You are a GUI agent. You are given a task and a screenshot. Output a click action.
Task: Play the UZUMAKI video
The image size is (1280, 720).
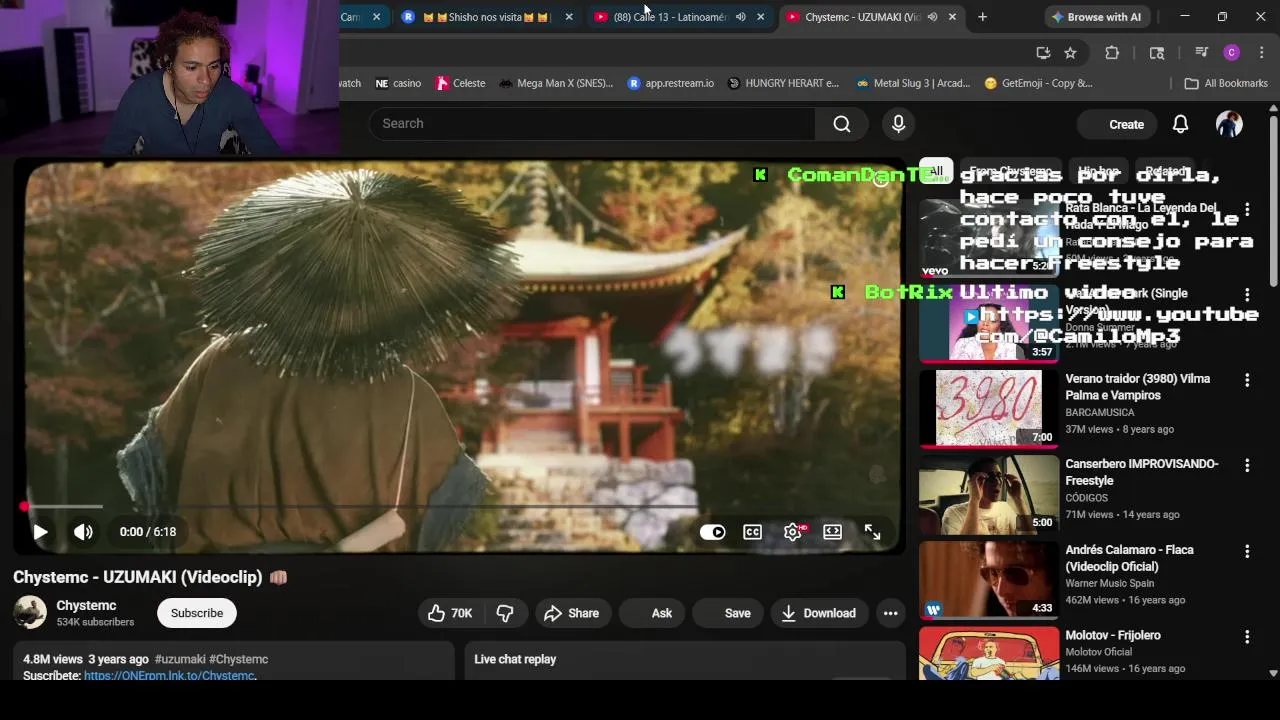coord(40,532)
